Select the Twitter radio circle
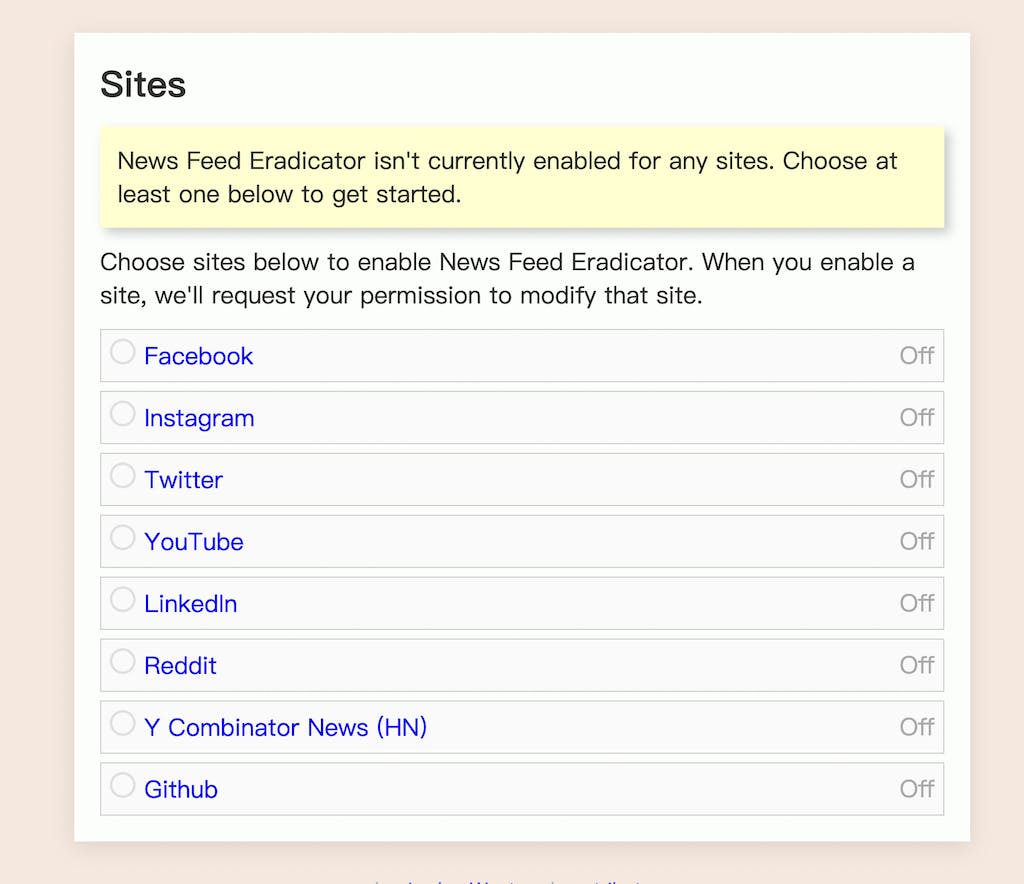This screenshot has width=1024, height=884. click(x=122, y=476)
